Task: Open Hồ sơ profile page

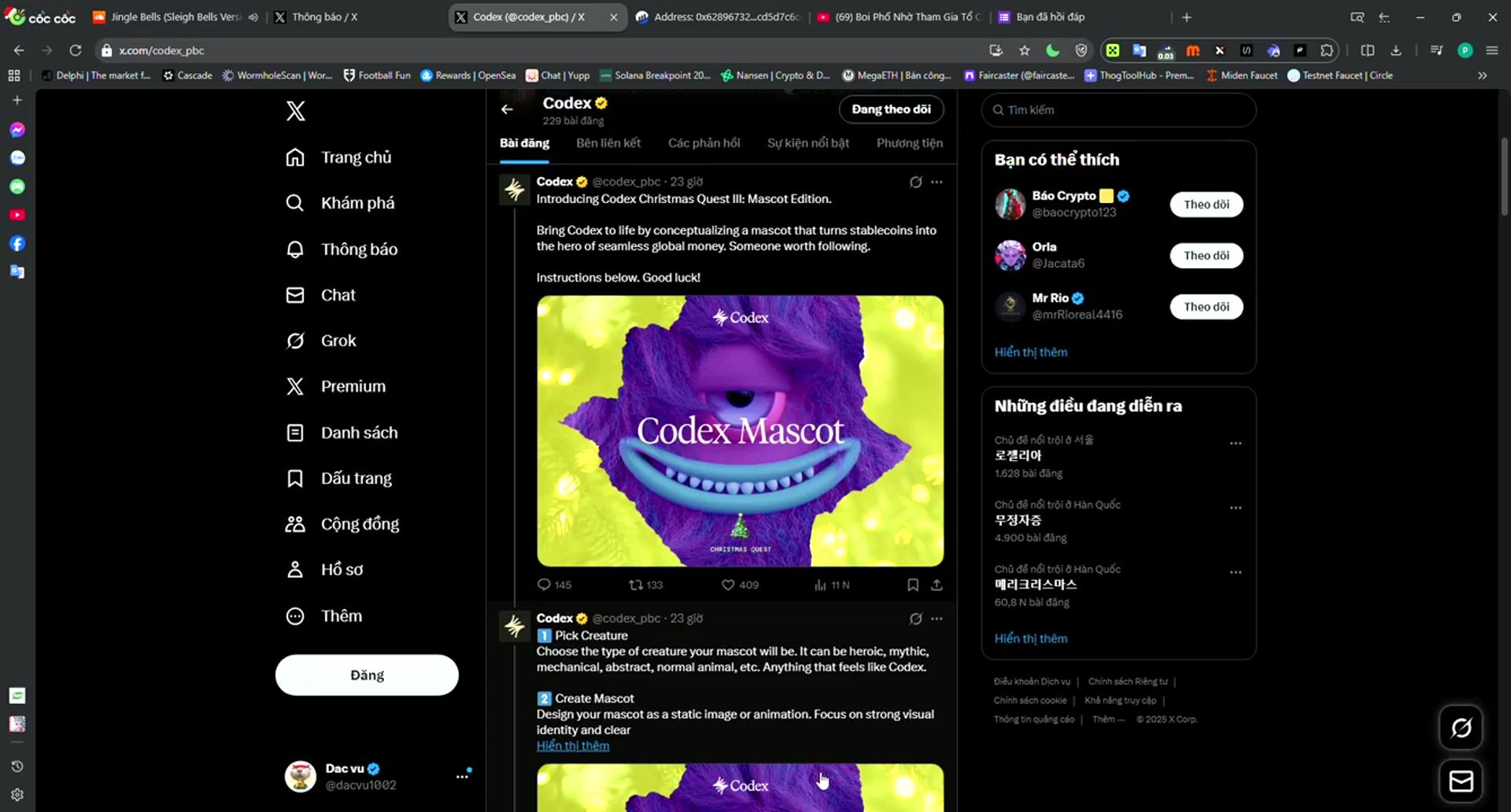Action: click(324, 570)
